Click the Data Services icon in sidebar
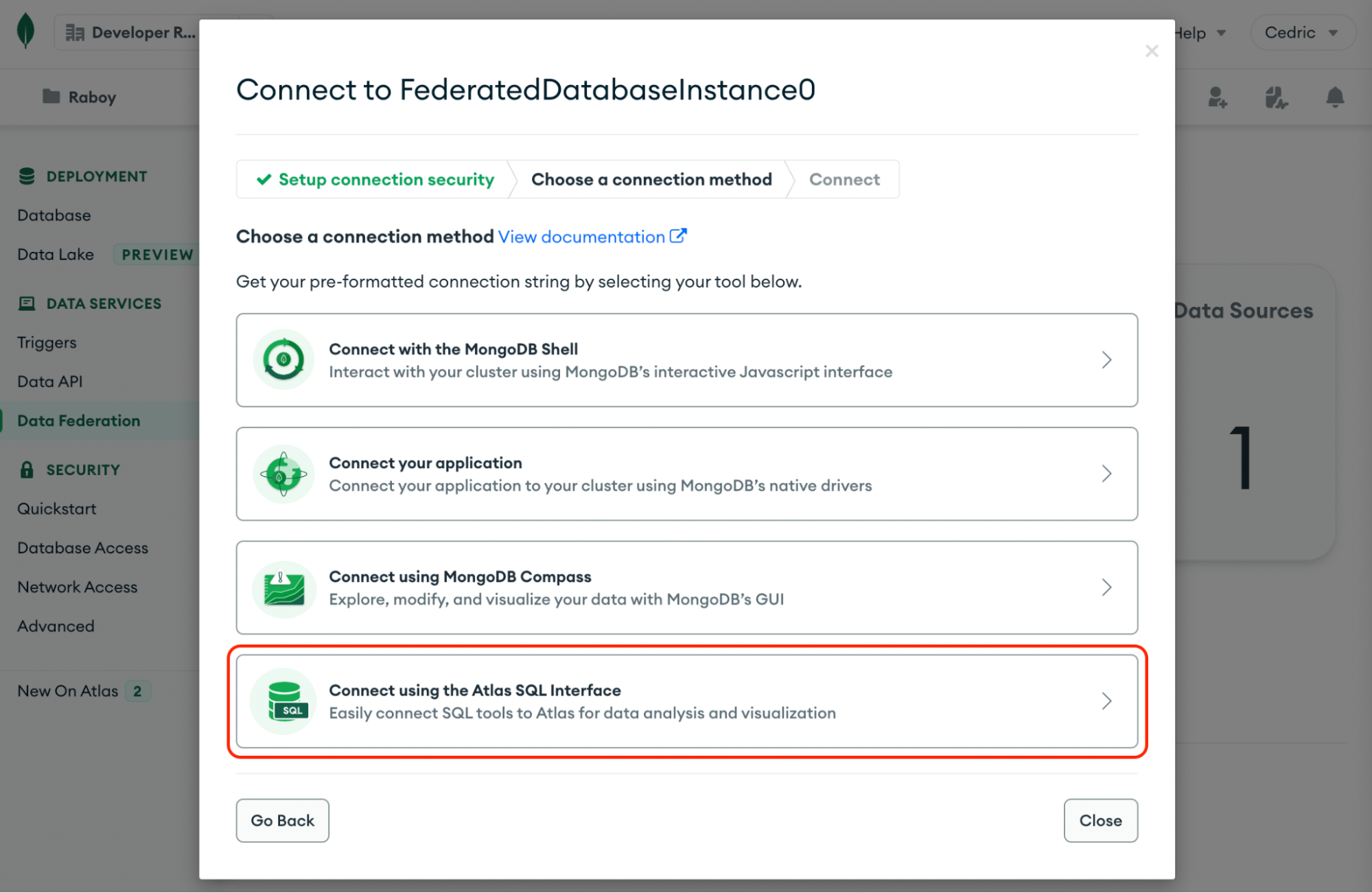 click(x=27, y=303)
